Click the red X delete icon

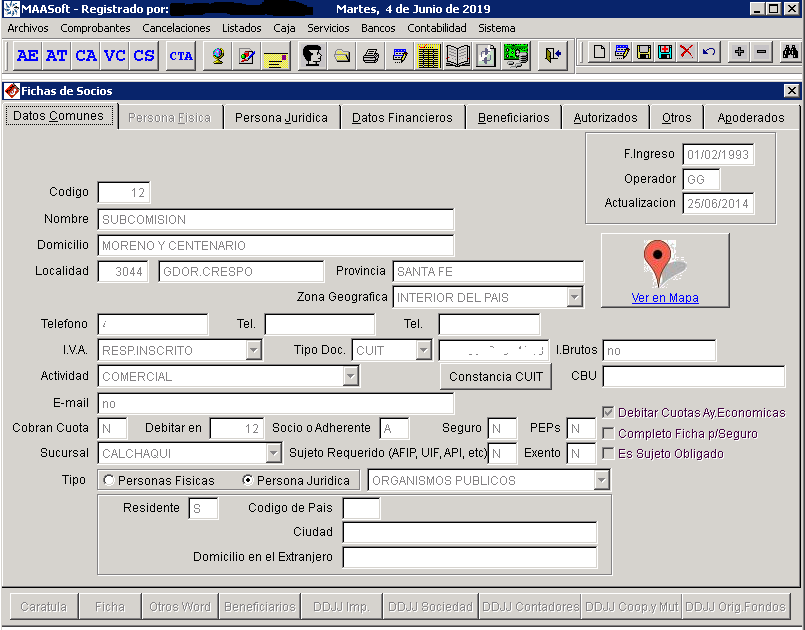tap(687, 52)
